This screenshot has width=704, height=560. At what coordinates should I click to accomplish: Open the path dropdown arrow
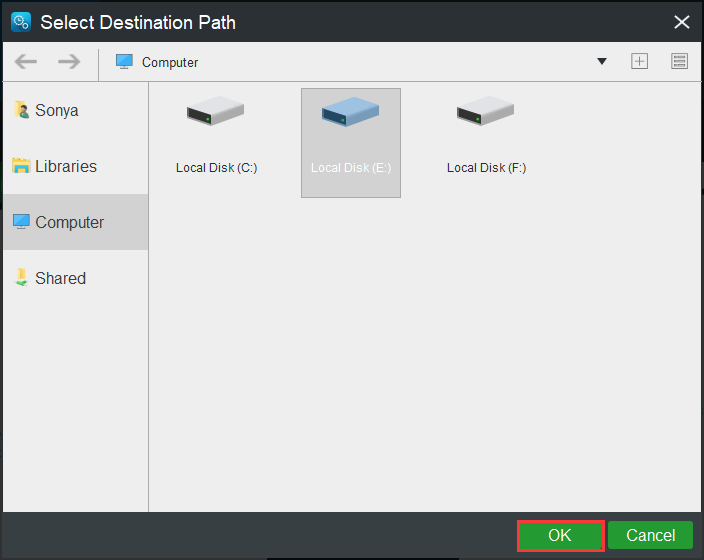(602, 62)
